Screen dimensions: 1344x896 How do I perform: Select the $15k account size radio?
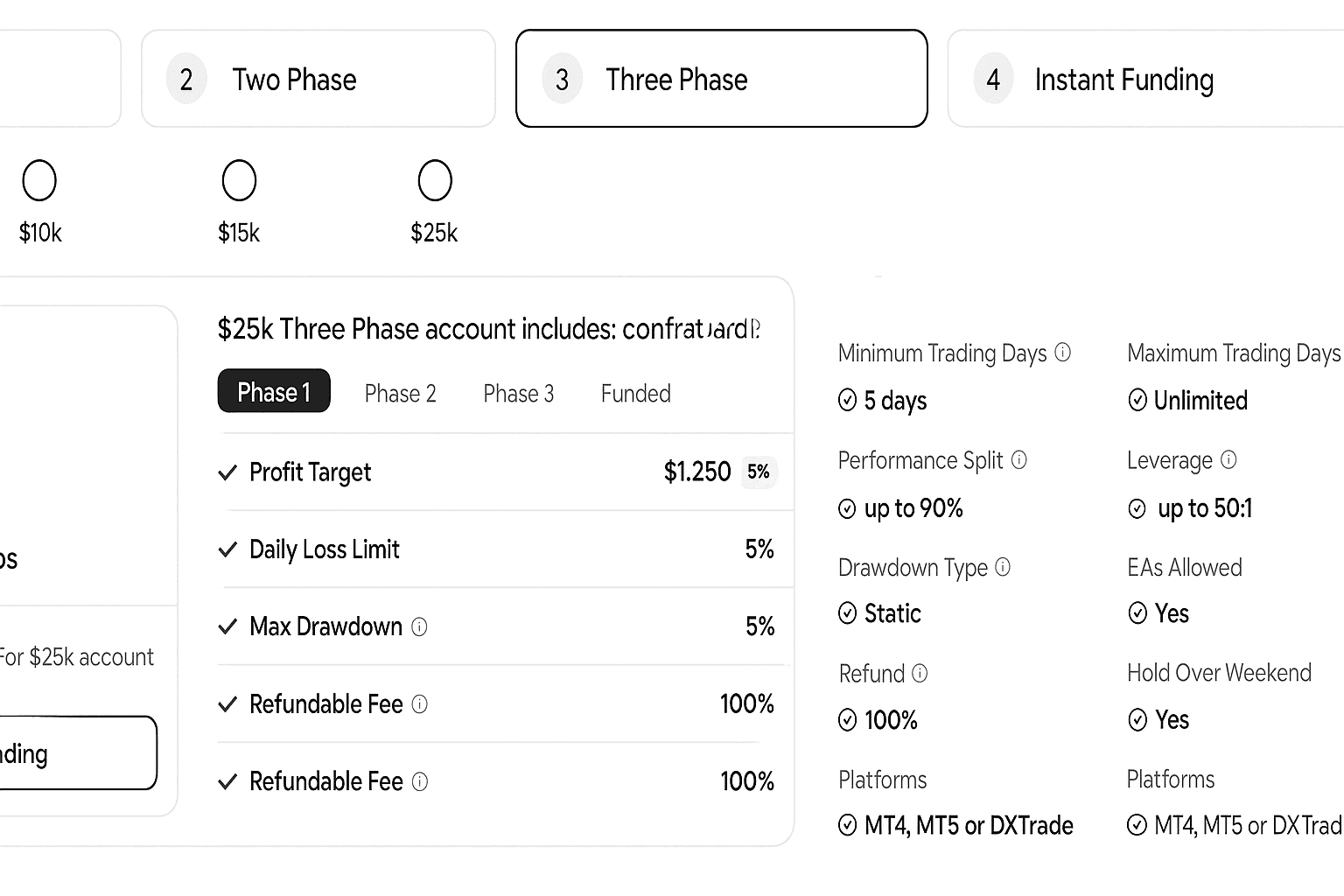tap(239, 181)
